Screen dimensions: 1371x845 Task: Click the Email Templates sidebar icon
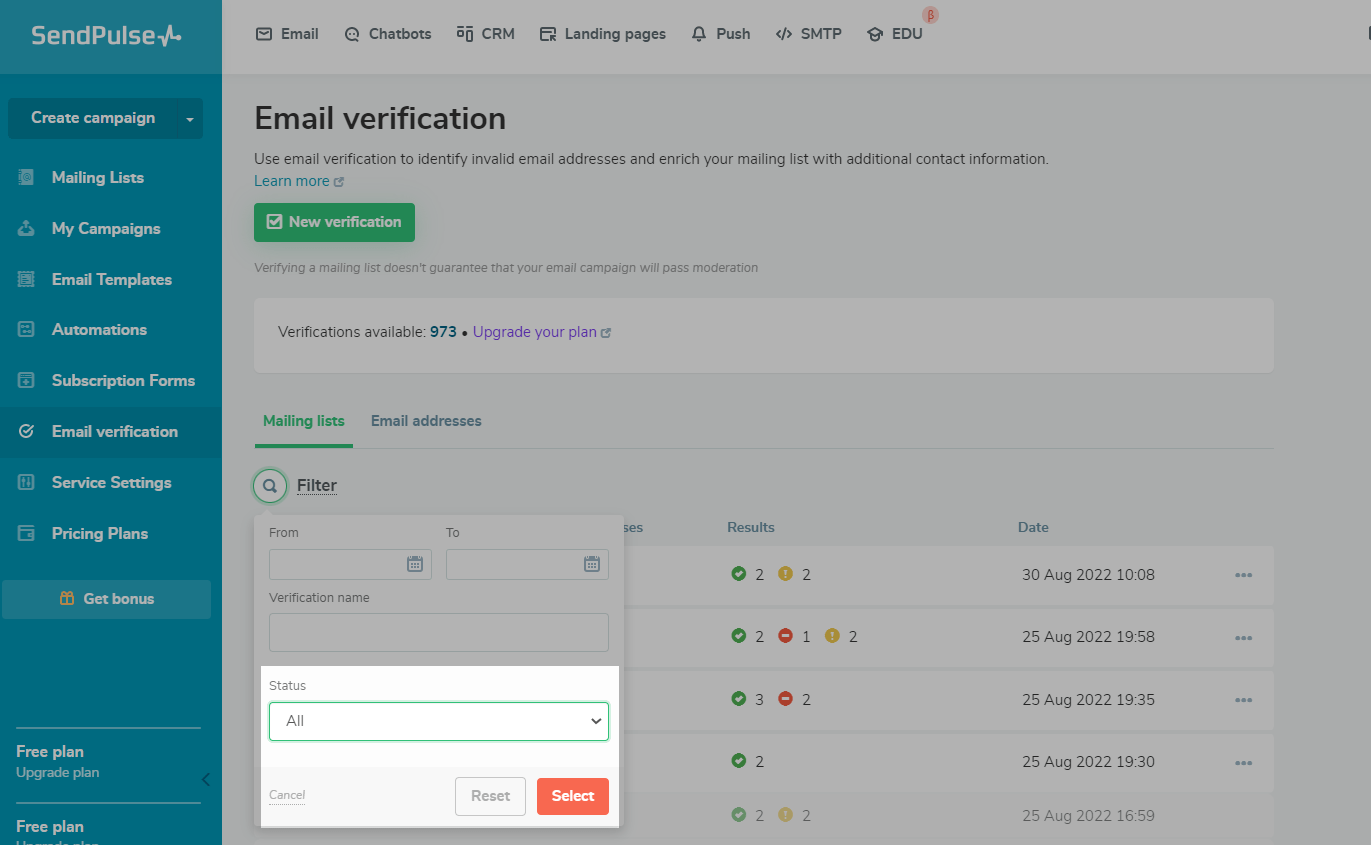27,279
